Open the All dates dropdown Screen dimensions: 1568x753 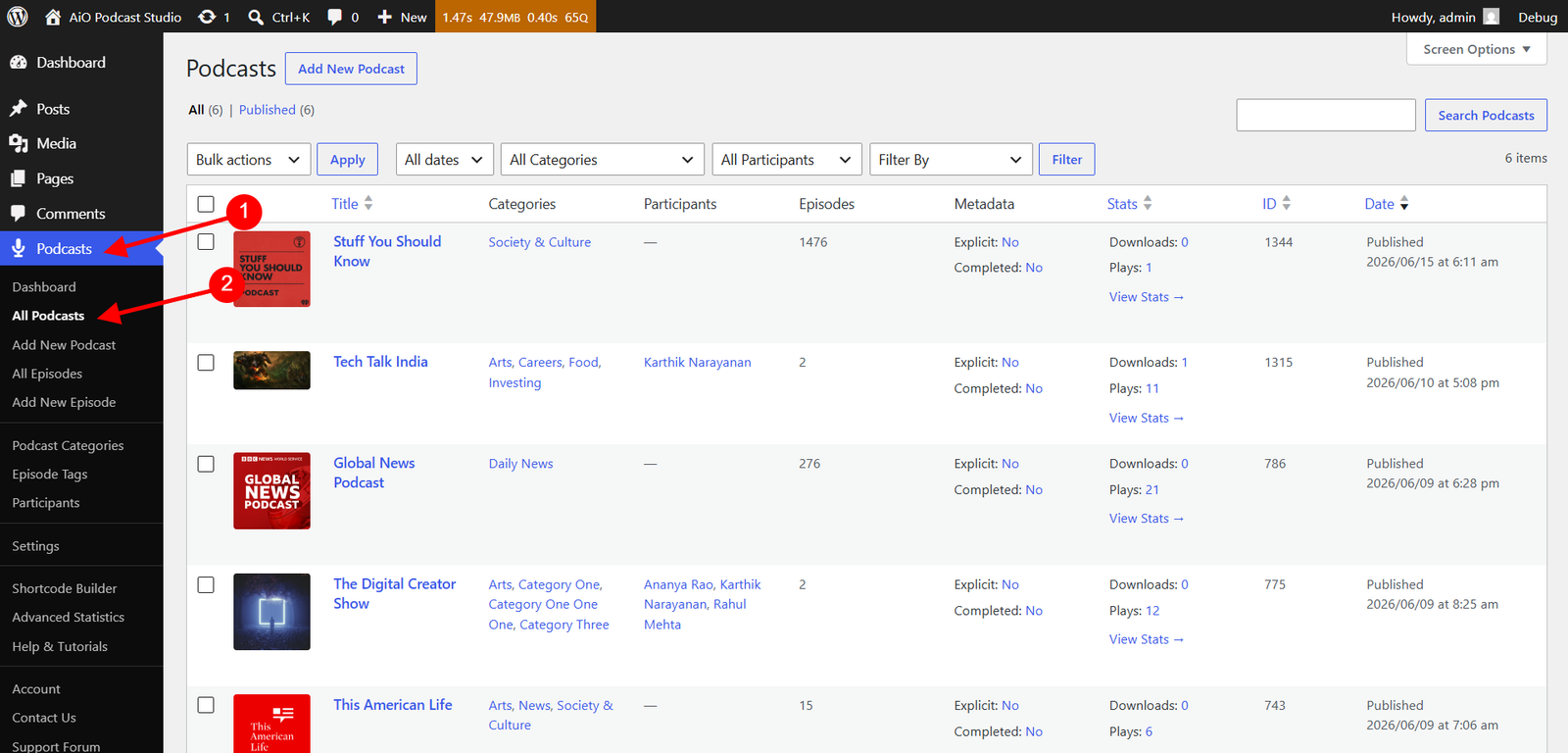click(445, 160)
